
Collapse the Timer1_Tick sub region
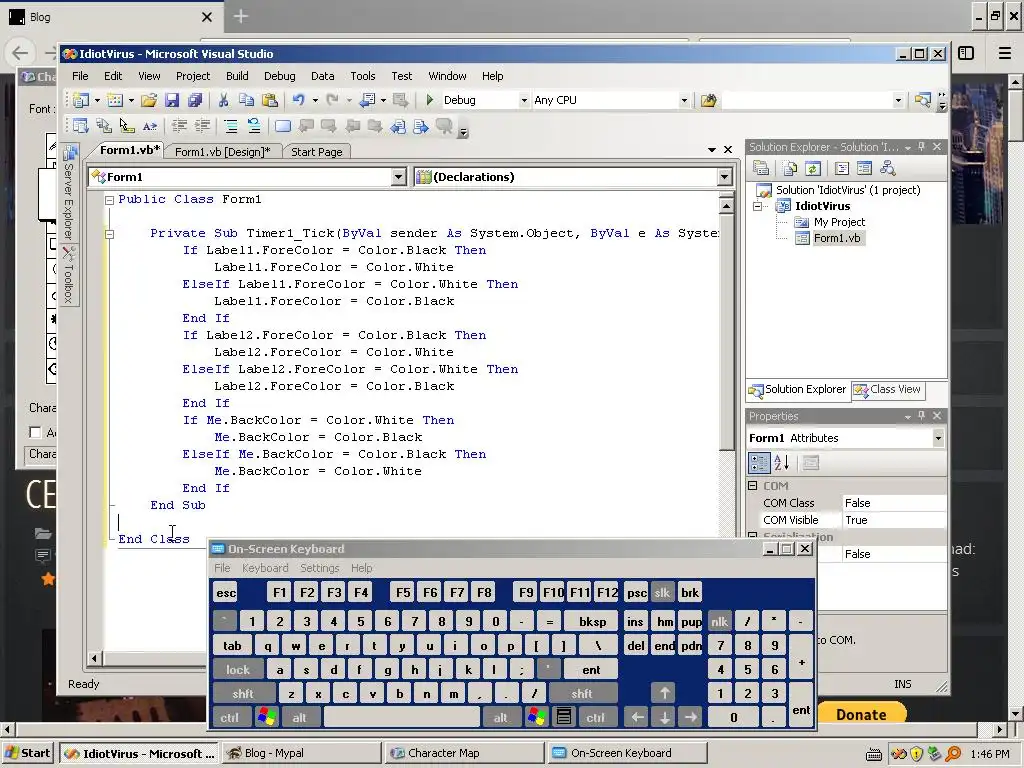click(x=110, y=234)
